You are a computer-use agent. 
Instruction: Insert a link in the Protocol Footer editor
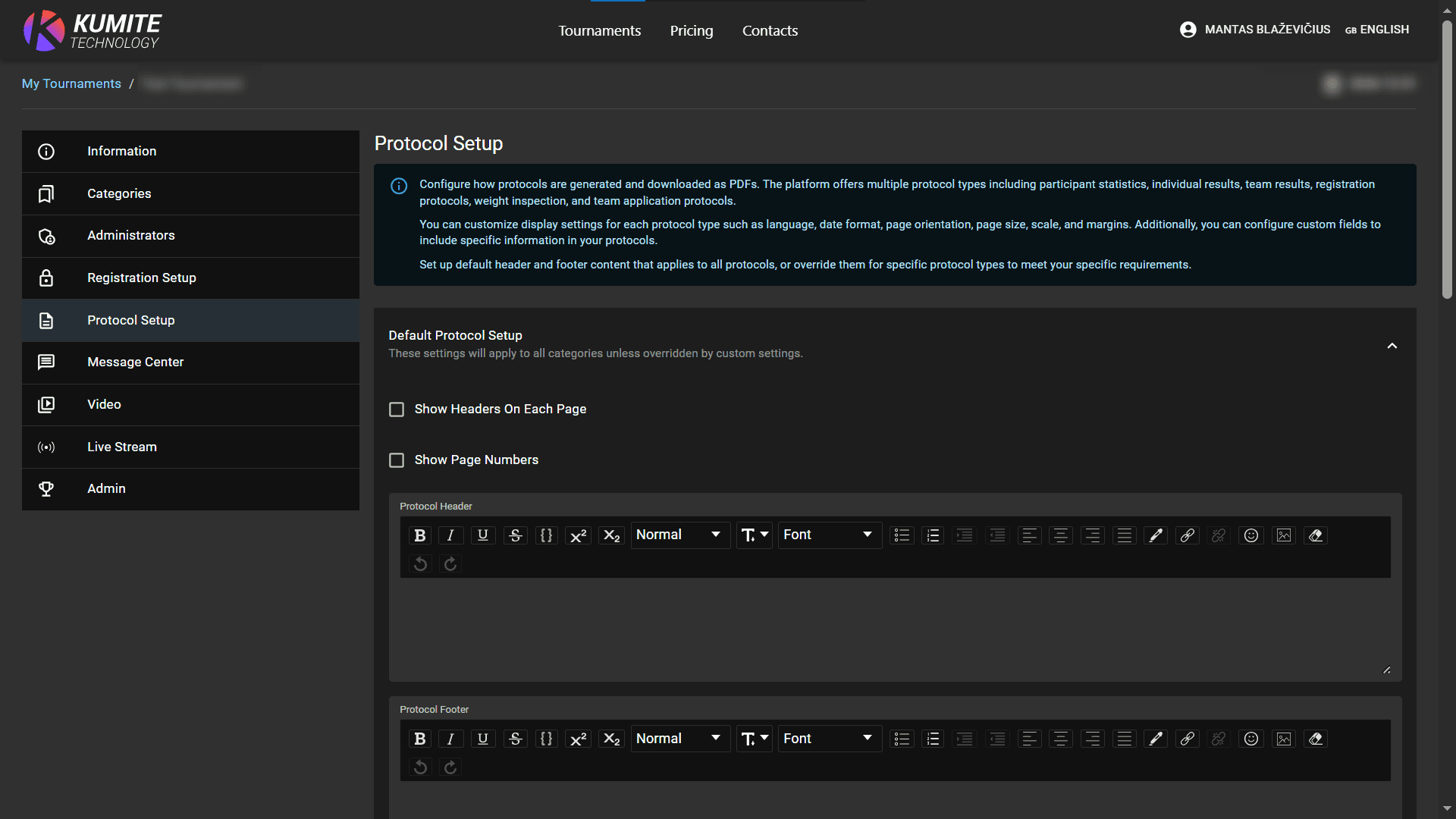1187,738
